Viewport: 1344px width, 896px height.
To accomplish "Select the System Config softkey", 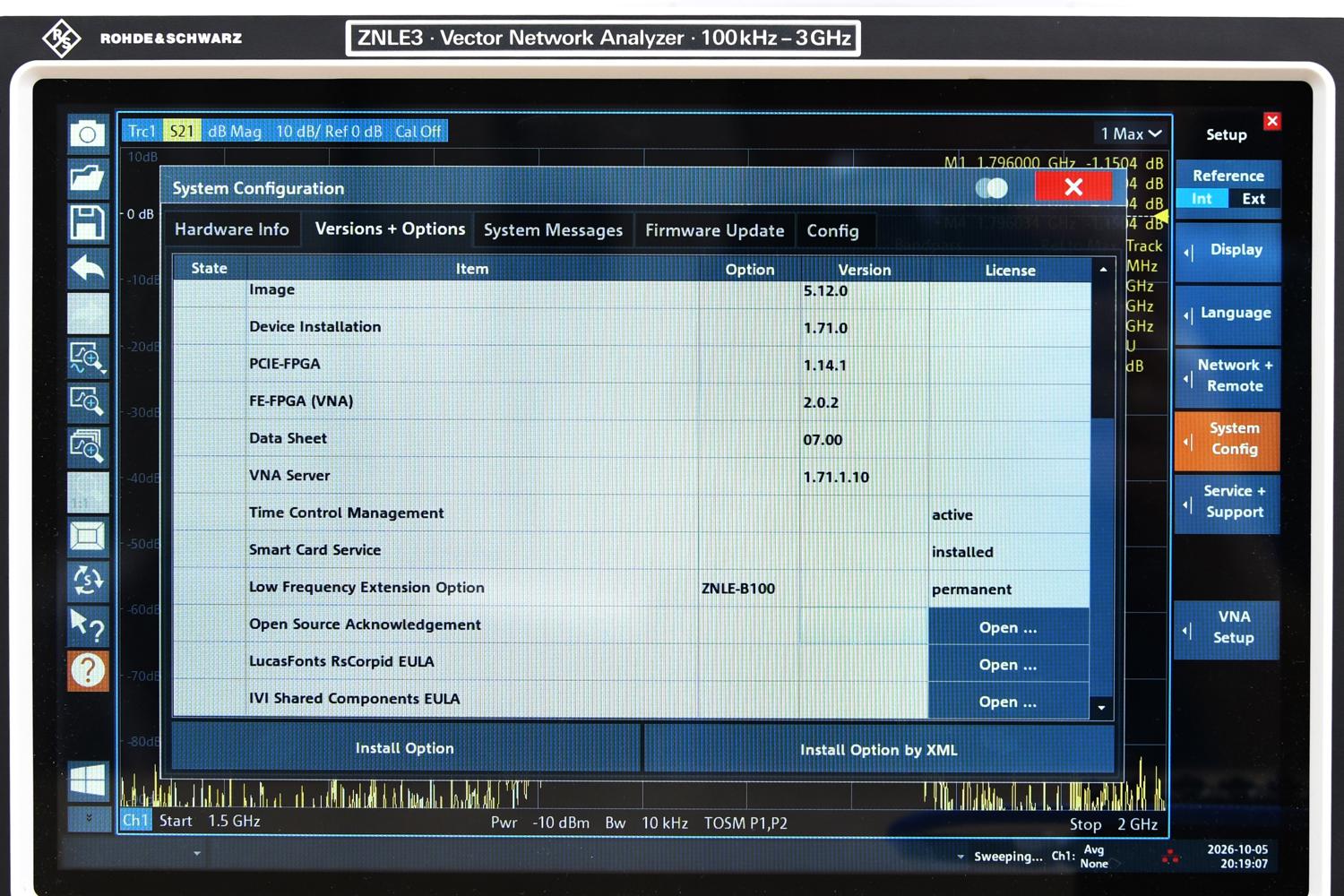I will click(x=1227, y=440).
